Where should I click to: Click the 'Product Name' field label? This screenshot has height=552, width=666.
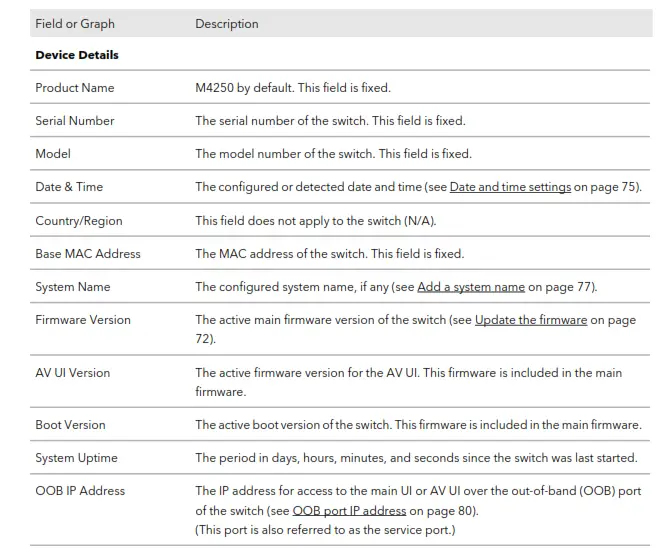[75, 88]
